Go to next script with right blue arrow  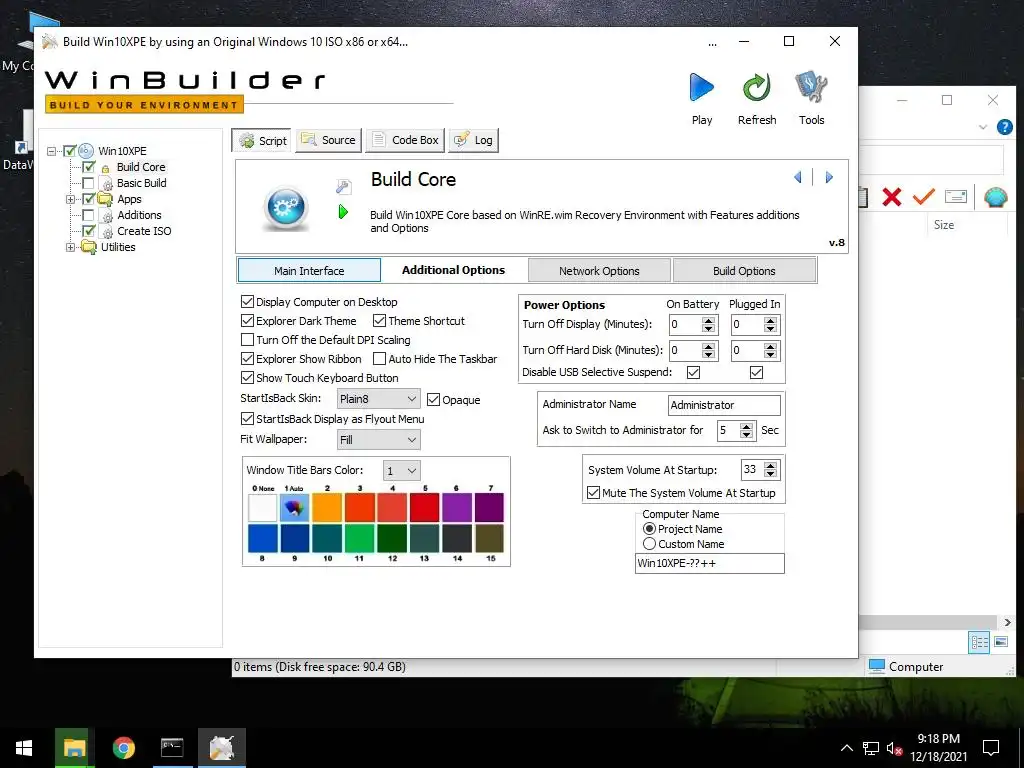[x=829, y=177]
